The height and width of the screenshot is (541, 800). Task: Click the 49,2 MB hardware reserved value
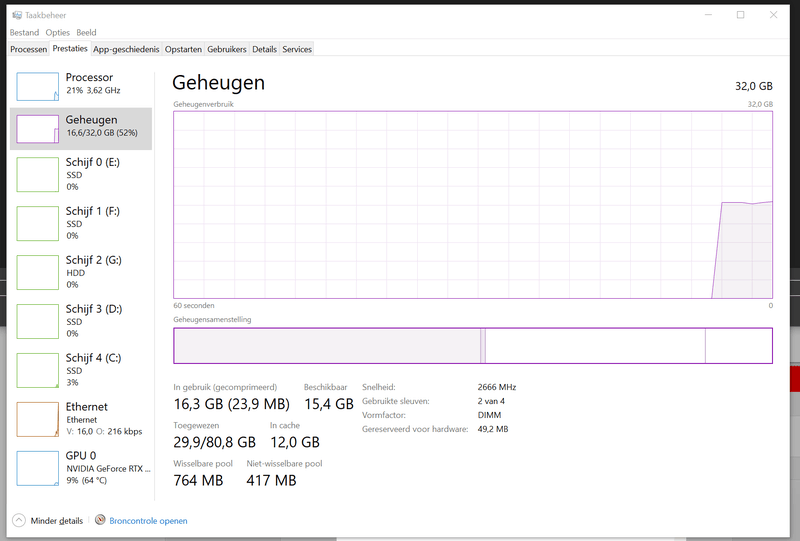[493, 429]
